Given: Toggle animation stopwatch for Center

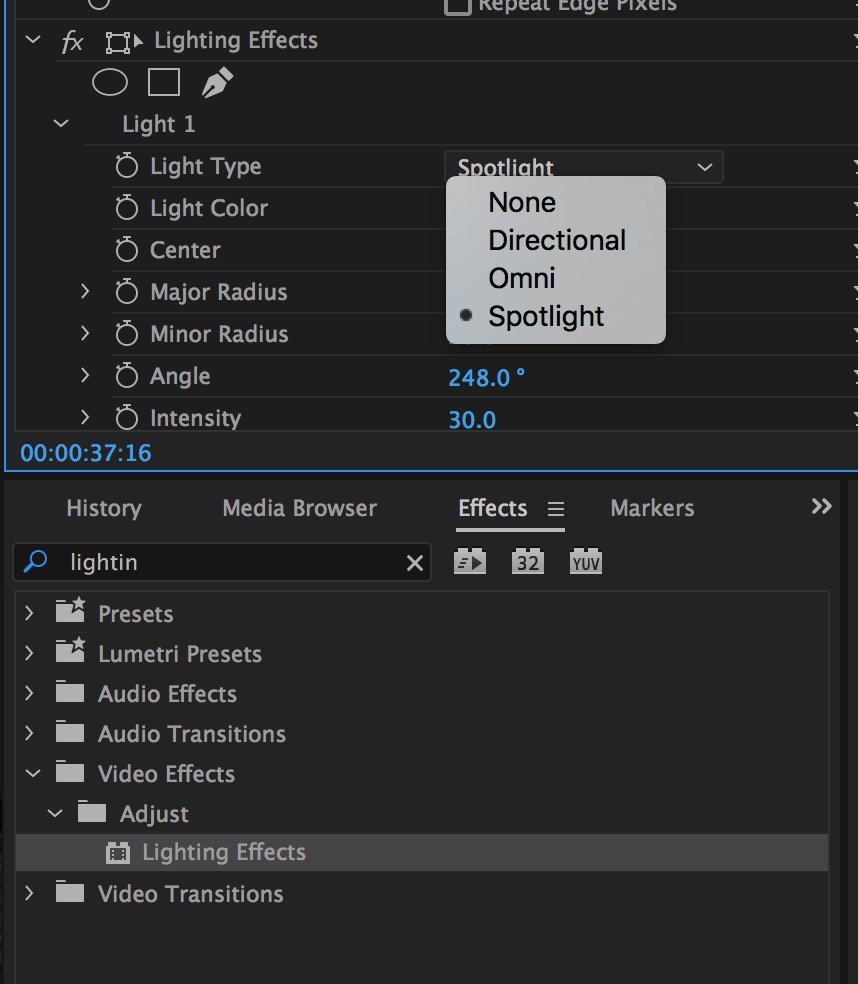Looking at the screenshot, I should [x=127, y=250].
